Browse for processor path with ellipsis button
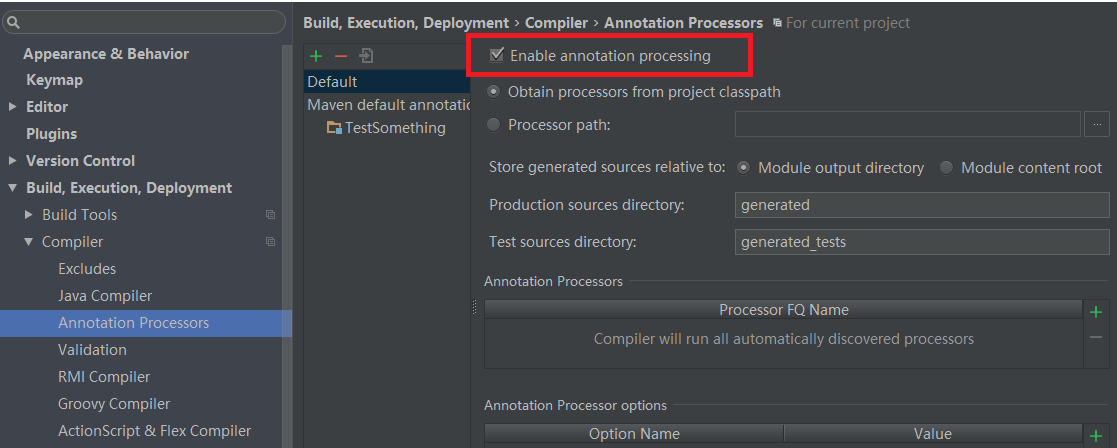 pyautogui.click(x=1097, y=125)
